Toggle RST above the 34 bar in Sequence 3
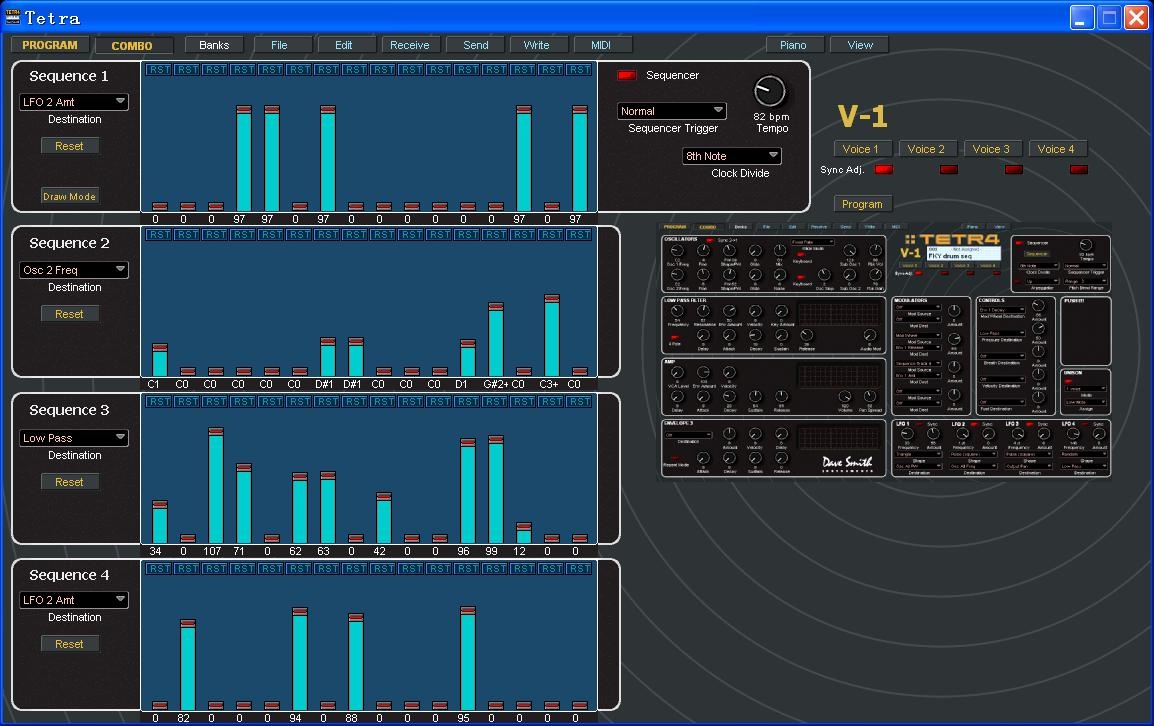This screenshot has width=1154, height=726. 159,402
